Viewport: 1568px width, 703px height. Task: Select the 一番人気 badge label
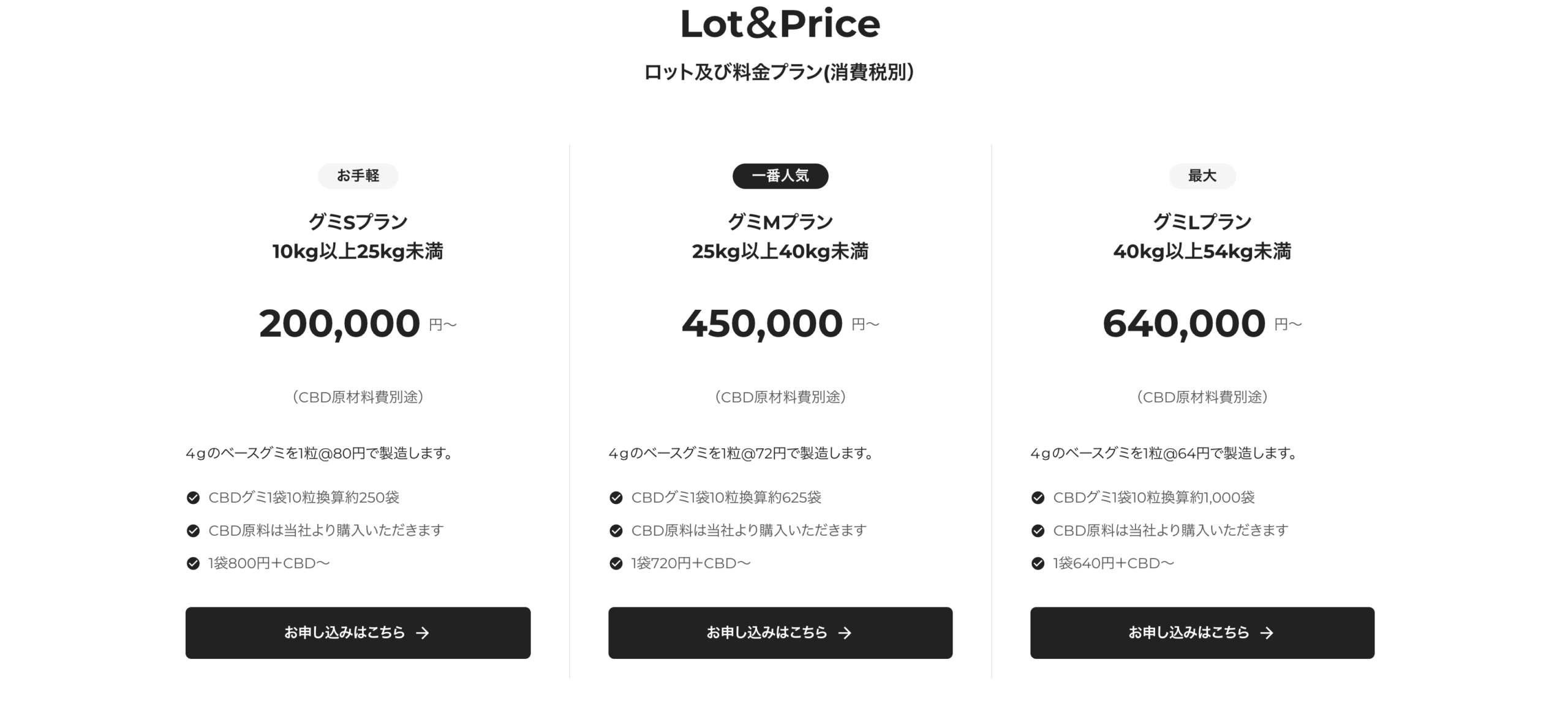coord(780,176)
